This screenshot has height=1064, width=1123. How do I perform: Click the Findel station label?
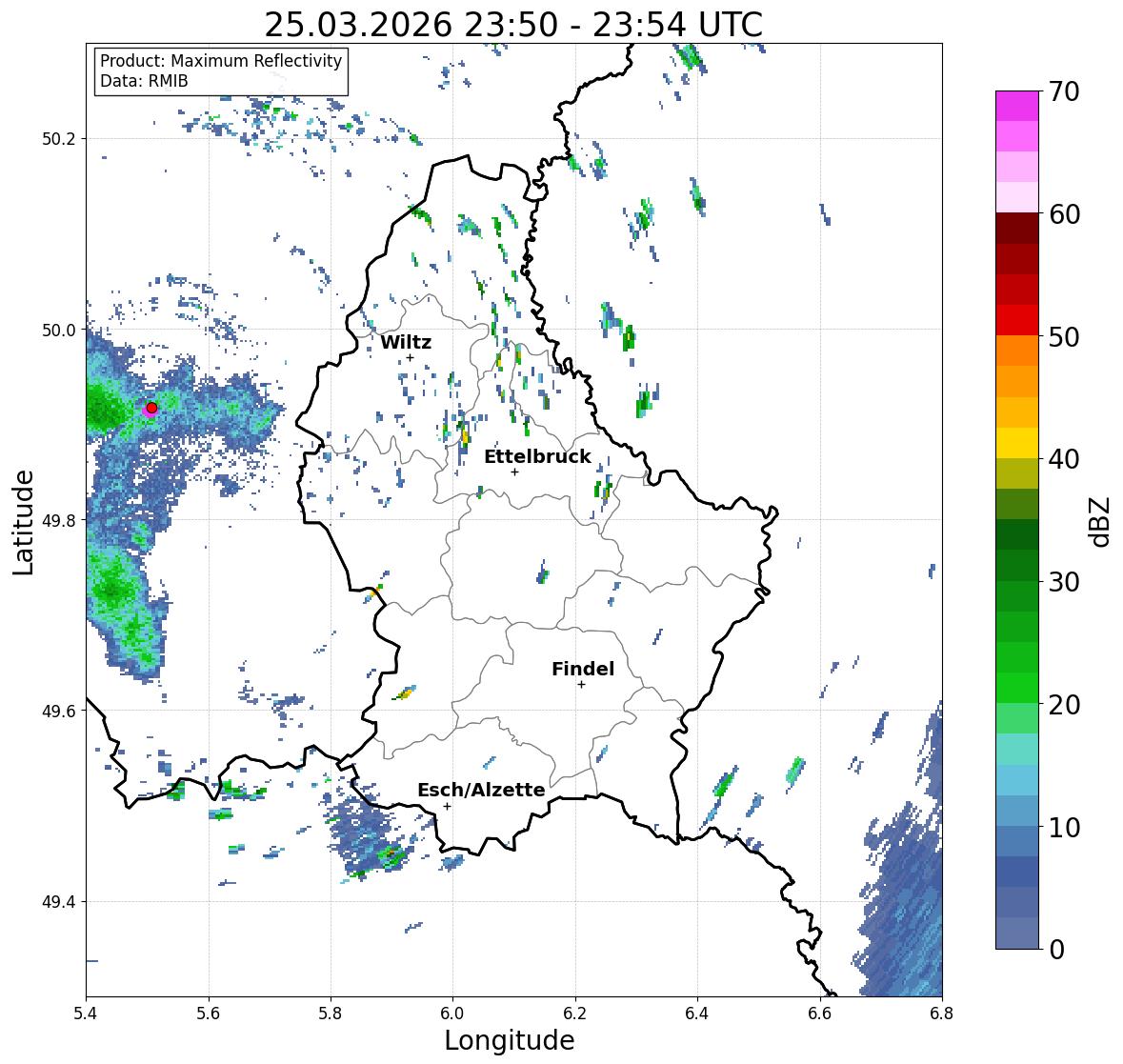582,669
